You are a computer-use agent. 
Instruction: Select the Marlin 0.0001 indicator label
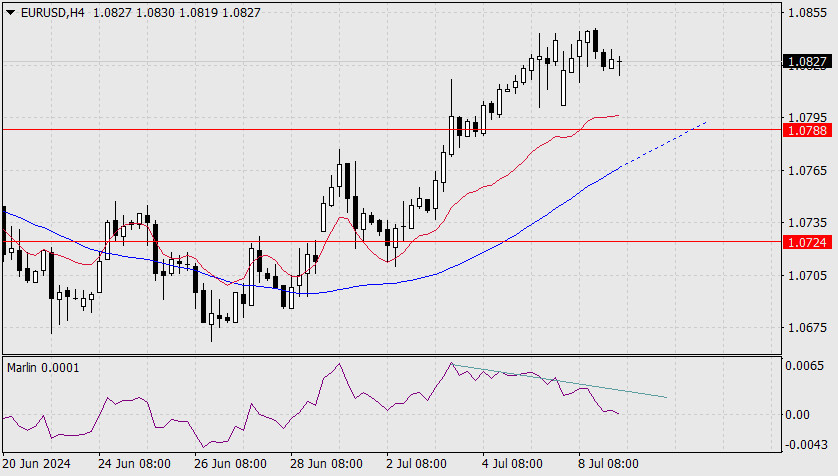pyautogui.click(x=43, y=368)
